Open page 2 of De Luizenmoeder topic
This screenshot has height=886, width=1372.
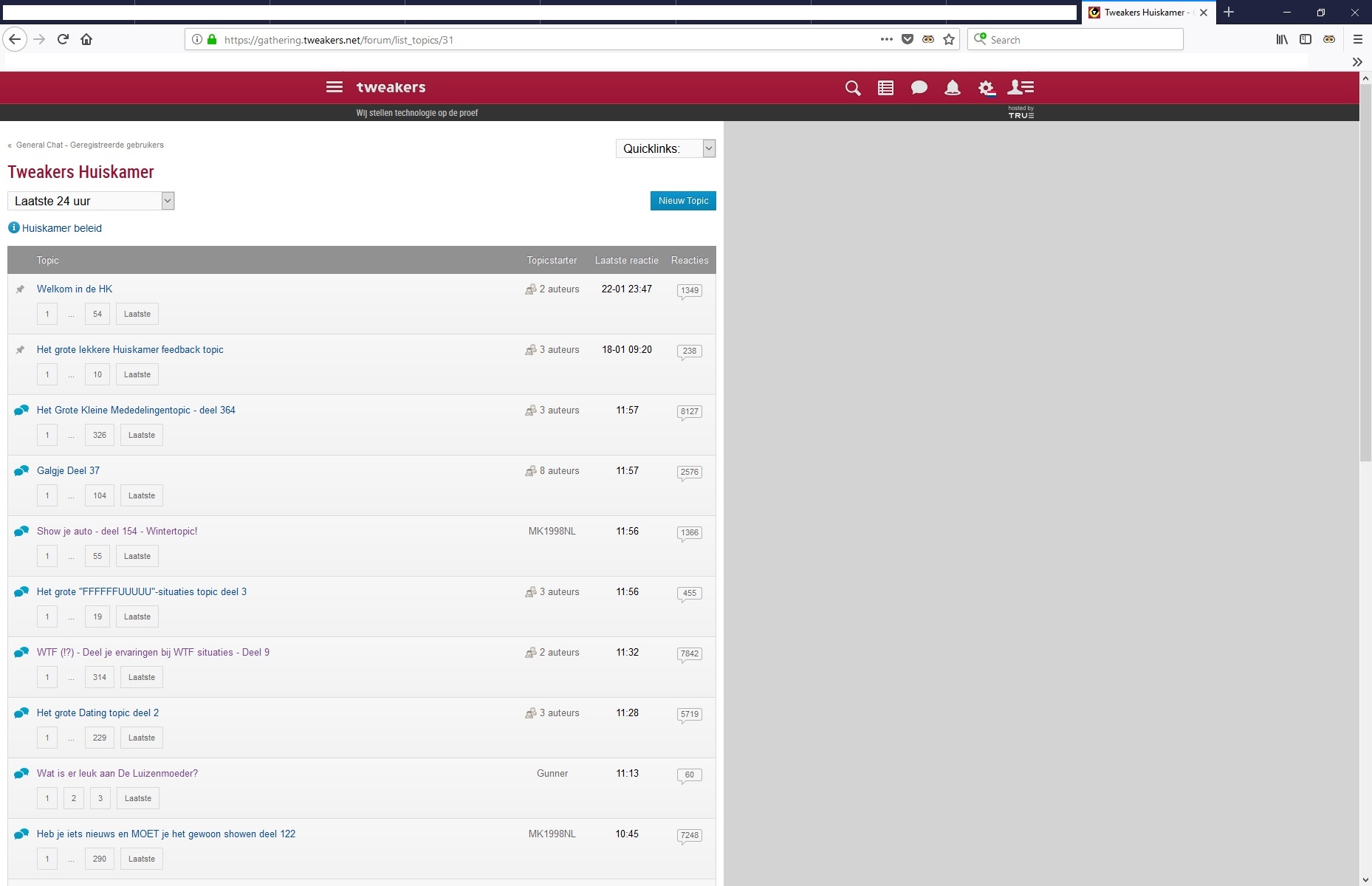[74, 798]
